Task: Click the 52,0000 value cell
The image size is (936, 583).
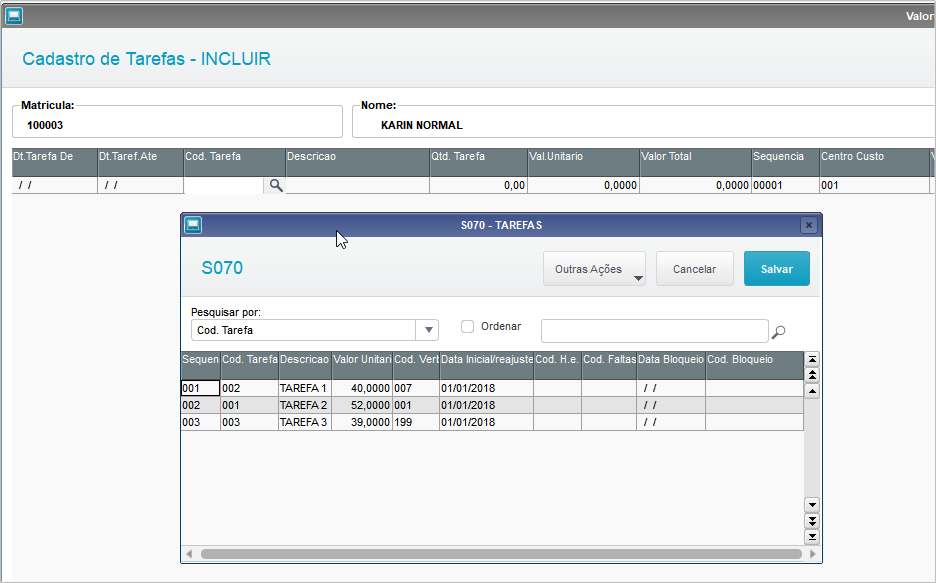Action: tap(362, 405)
